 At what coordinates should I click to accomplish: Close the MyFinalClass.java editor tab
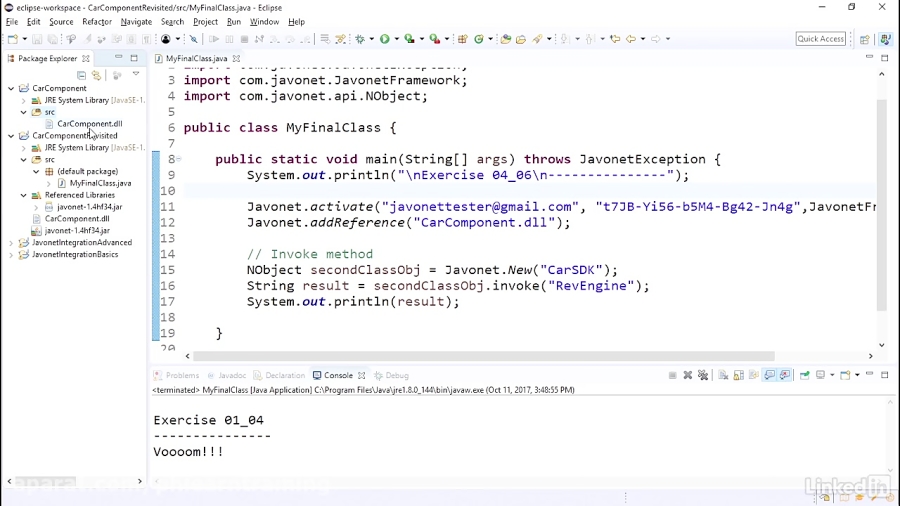(237, 59)
